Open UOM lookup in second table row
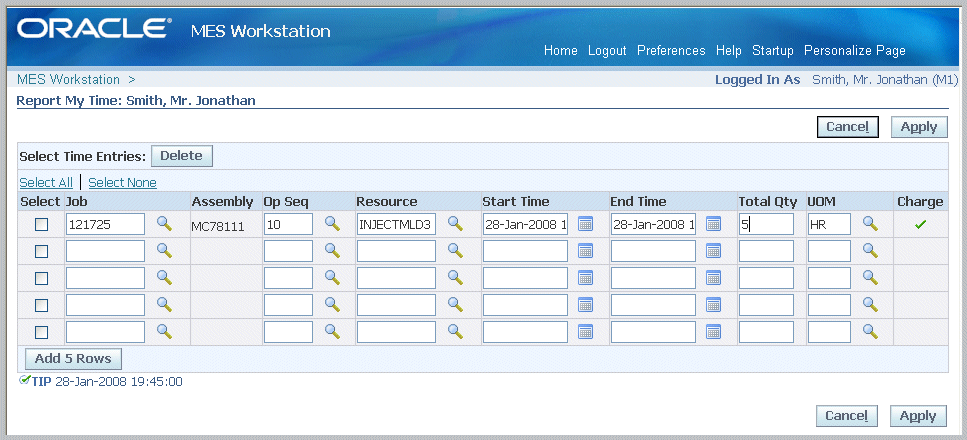Screen dimensions: 967x440 [870, 250]
